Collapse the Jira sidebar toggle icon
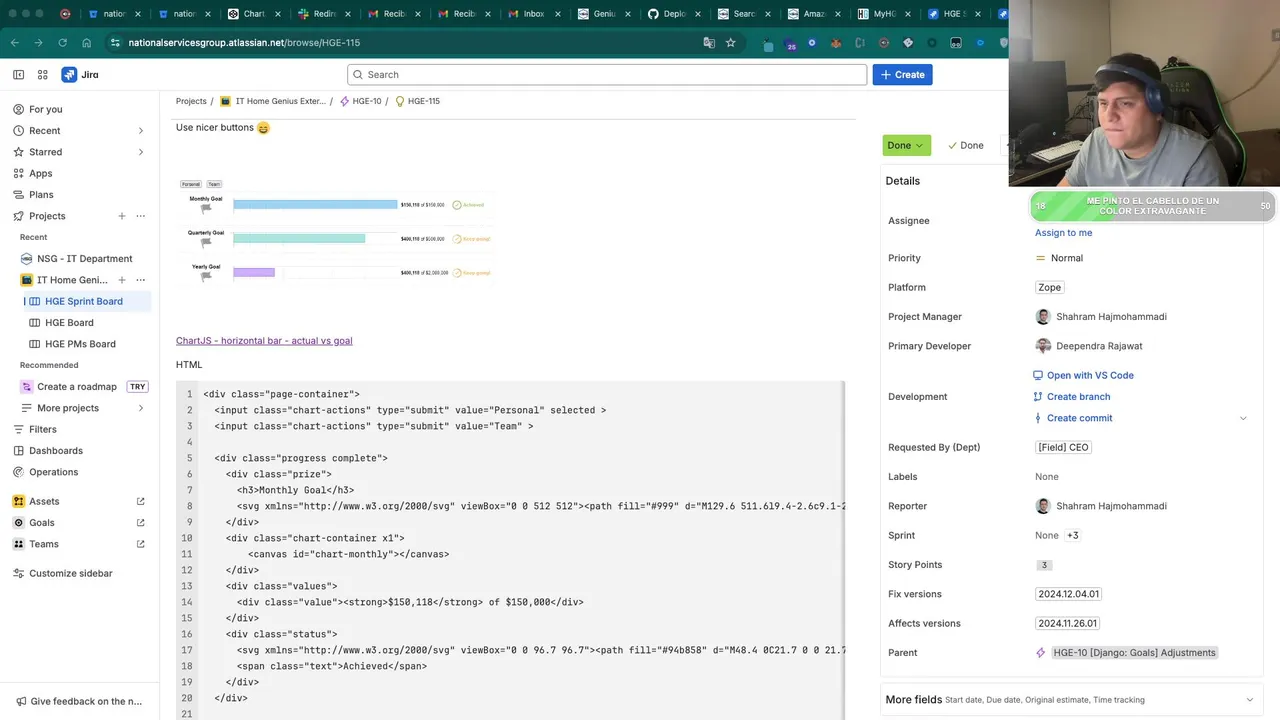 coord(18,75)
